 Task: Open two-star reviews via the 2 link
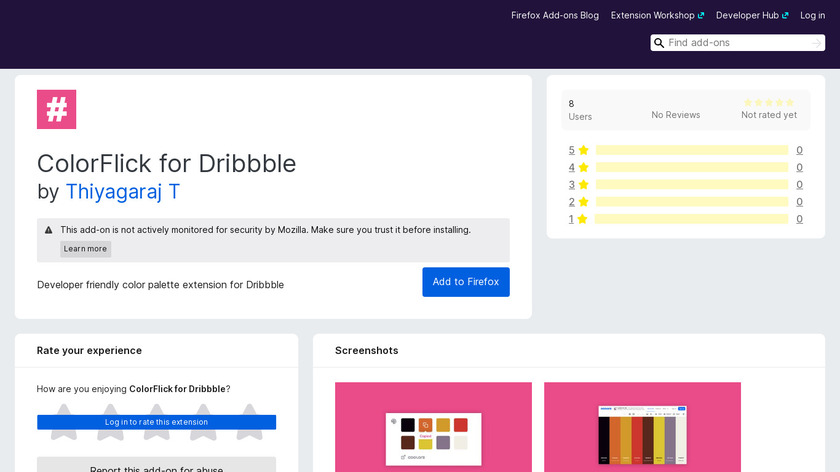[x=572, y=201]
